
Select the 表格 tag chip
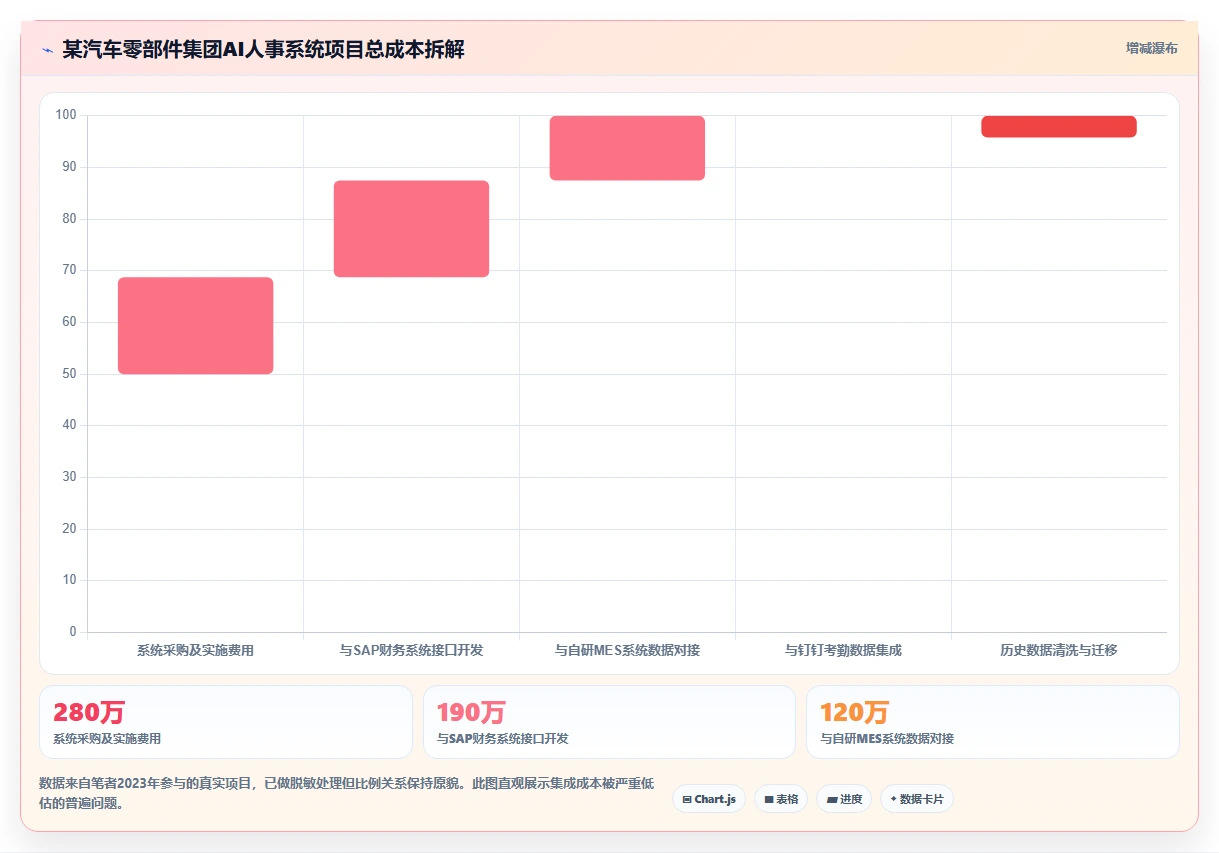pos(781,799)
